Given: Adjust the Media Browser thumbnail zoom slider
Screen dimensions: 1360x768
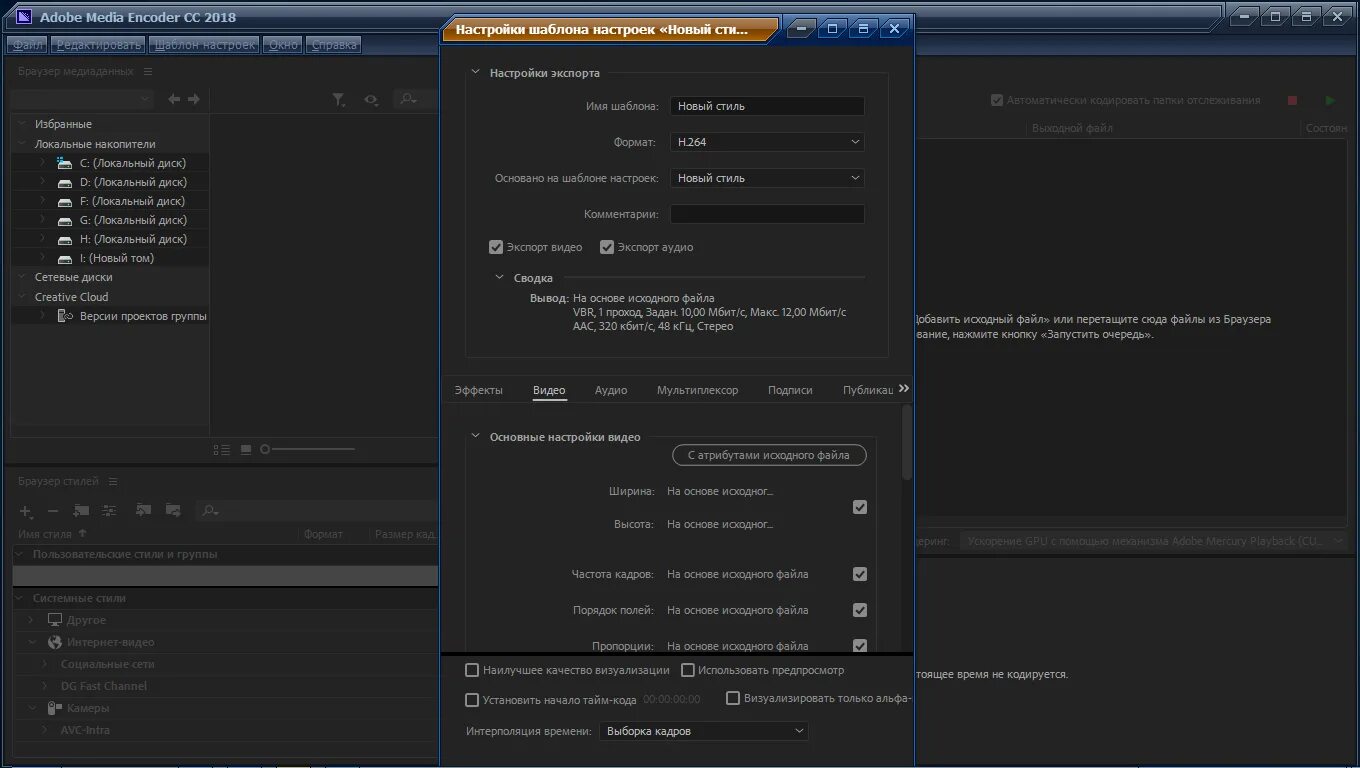Looking at the screenshot, I should 308,449.
